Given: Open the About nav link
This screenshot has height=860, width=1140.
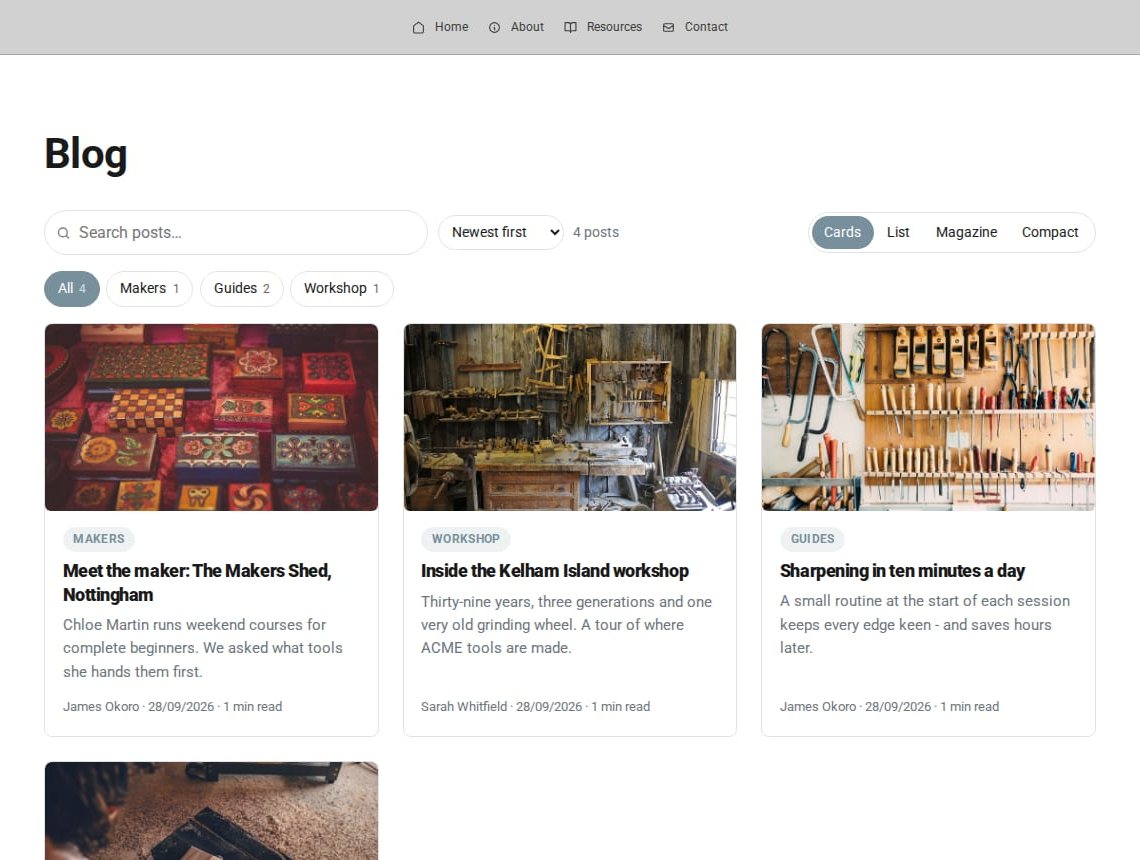Looking at the screenshot, I should coord(516,27).
